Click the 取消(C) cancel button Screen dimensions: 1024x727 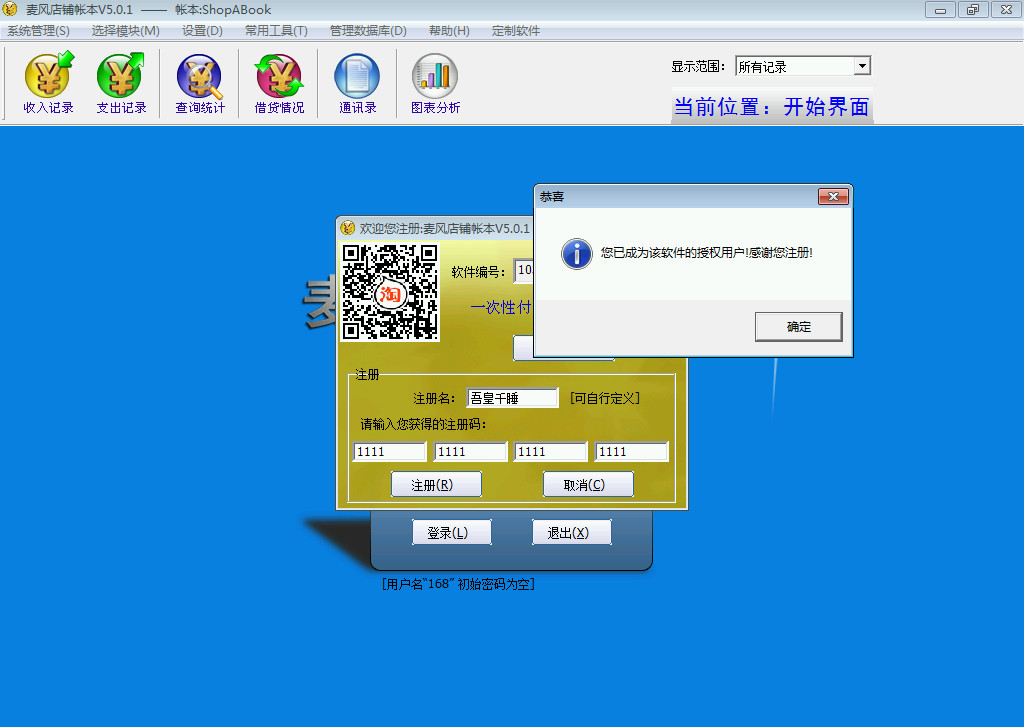pyautogui.click(x=588, y=485)
